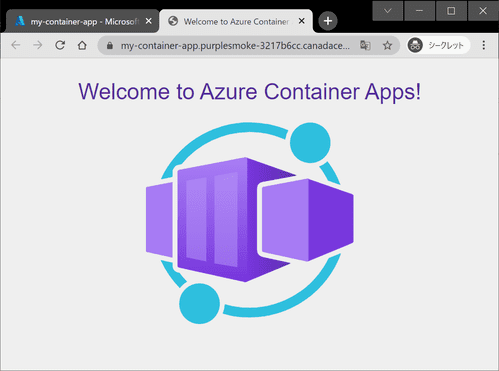This screenshot has width=499, height=371.
Task: Reload the current page
Action: 60,45
